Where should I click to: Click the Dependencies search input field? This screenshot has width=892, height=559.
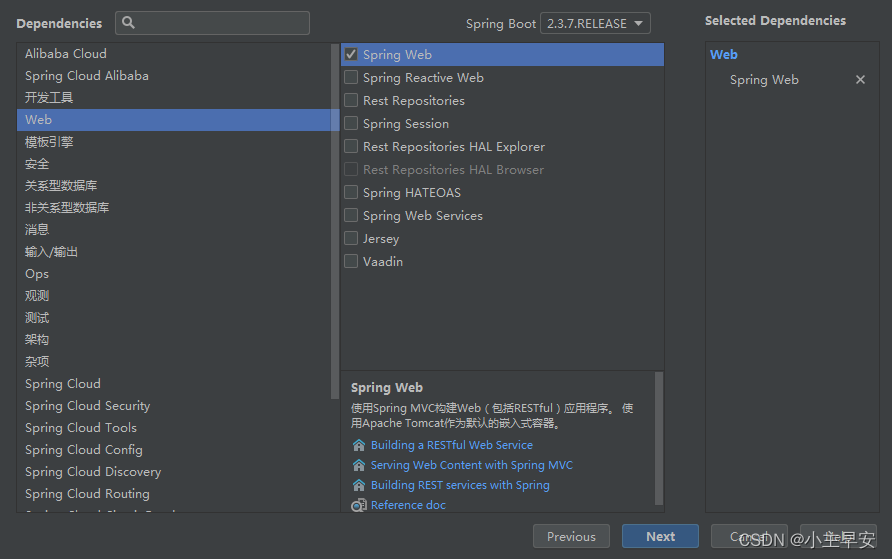point(212,23)
